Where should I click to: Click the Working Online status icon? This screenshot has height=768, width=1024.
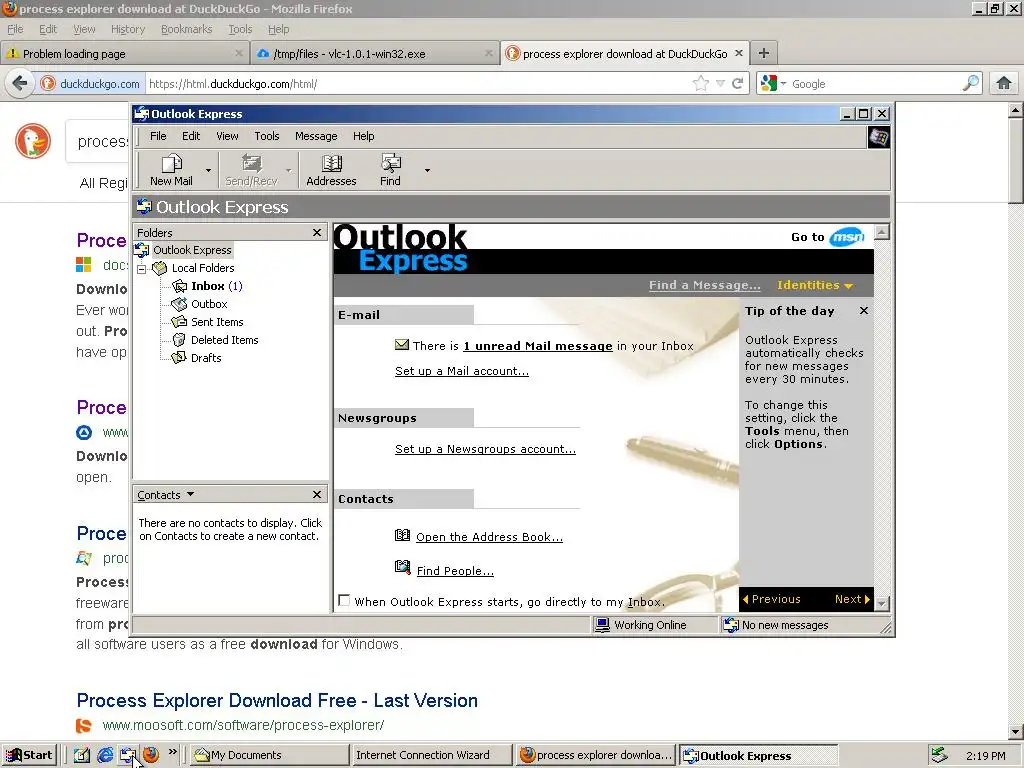(602, 625)
